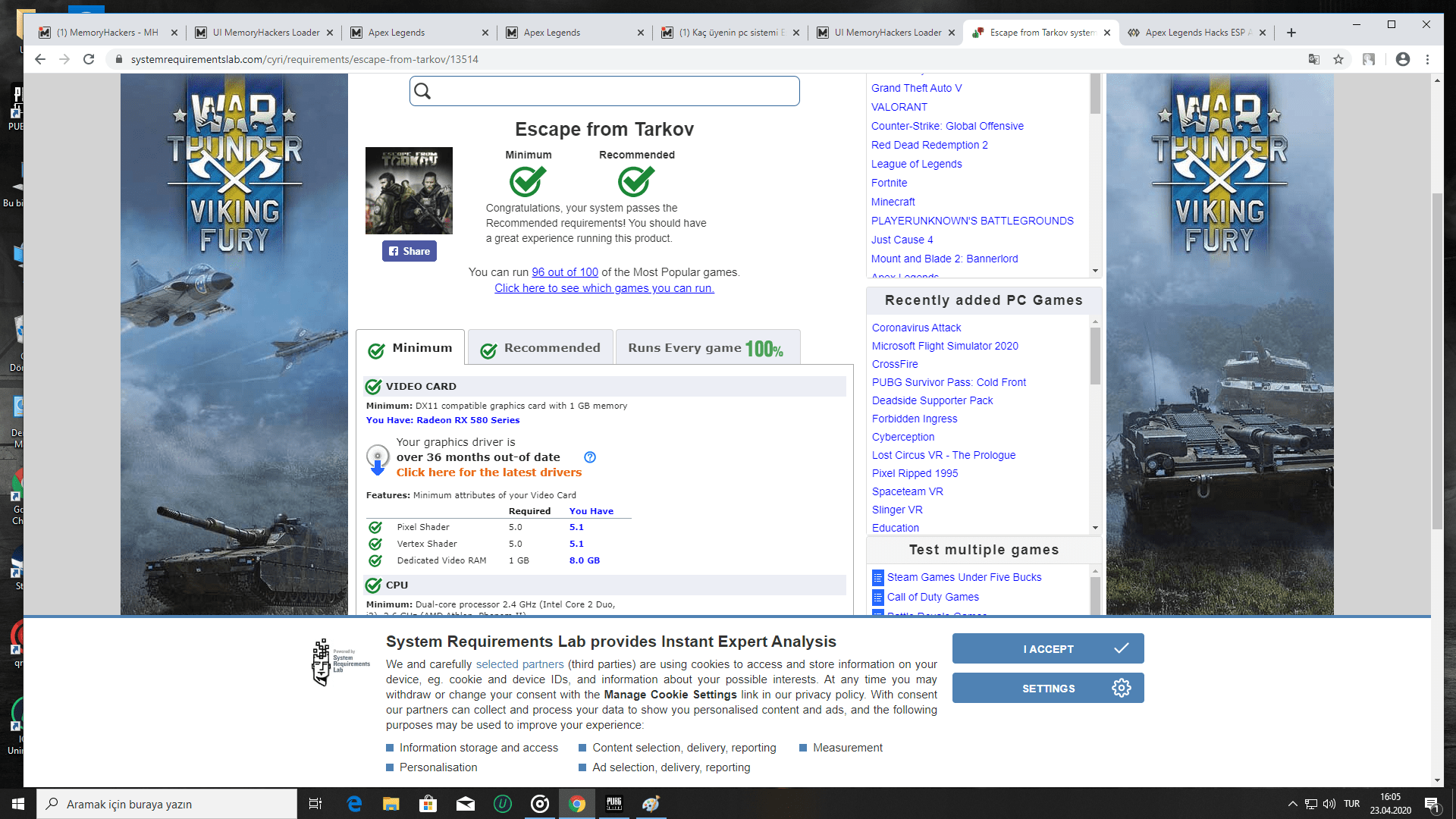Click down arrow of Recently added games scrollbar

pos(1095,528)
